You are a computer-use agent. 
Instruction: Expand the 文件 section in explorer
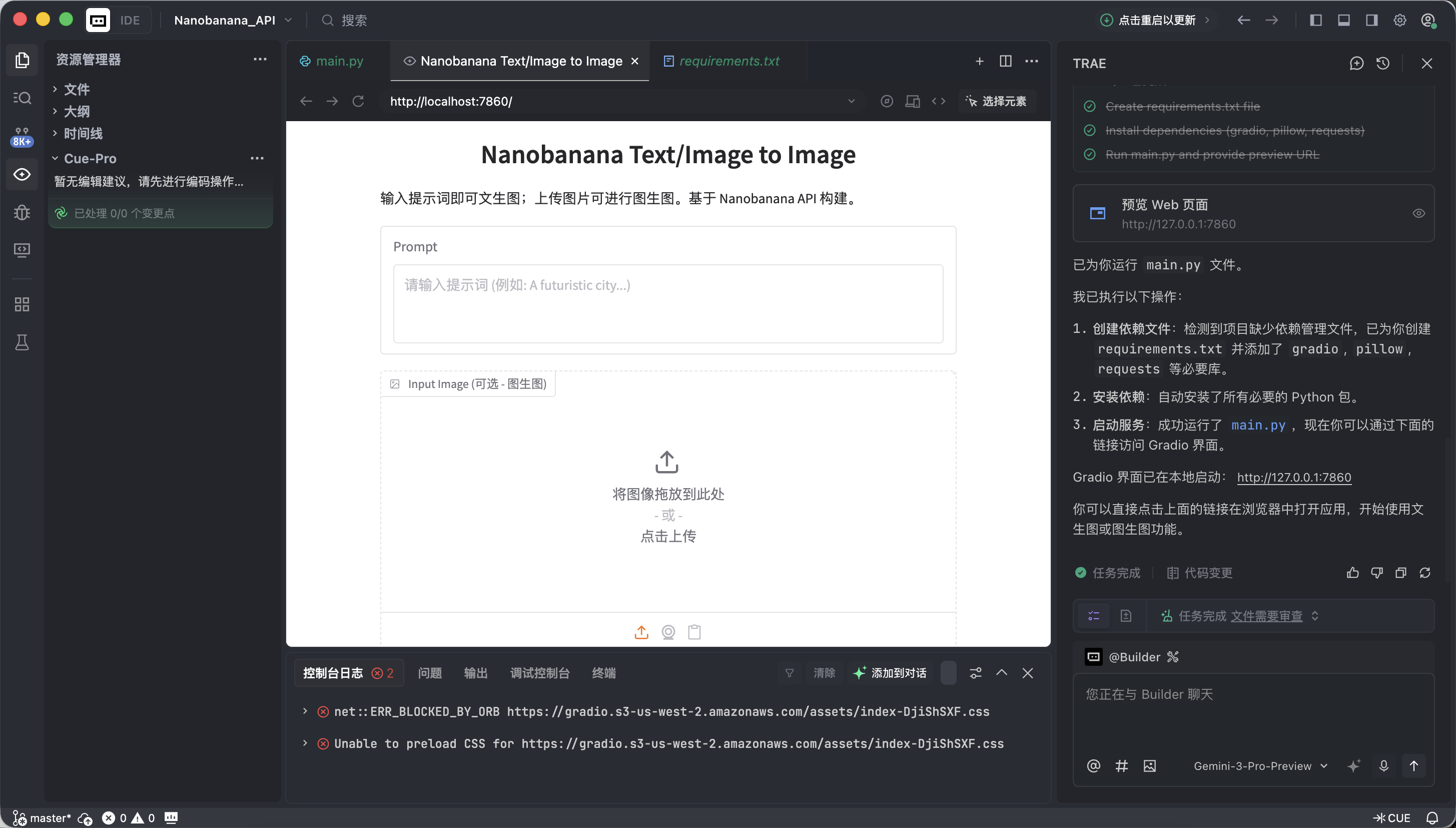coord(76,89)
